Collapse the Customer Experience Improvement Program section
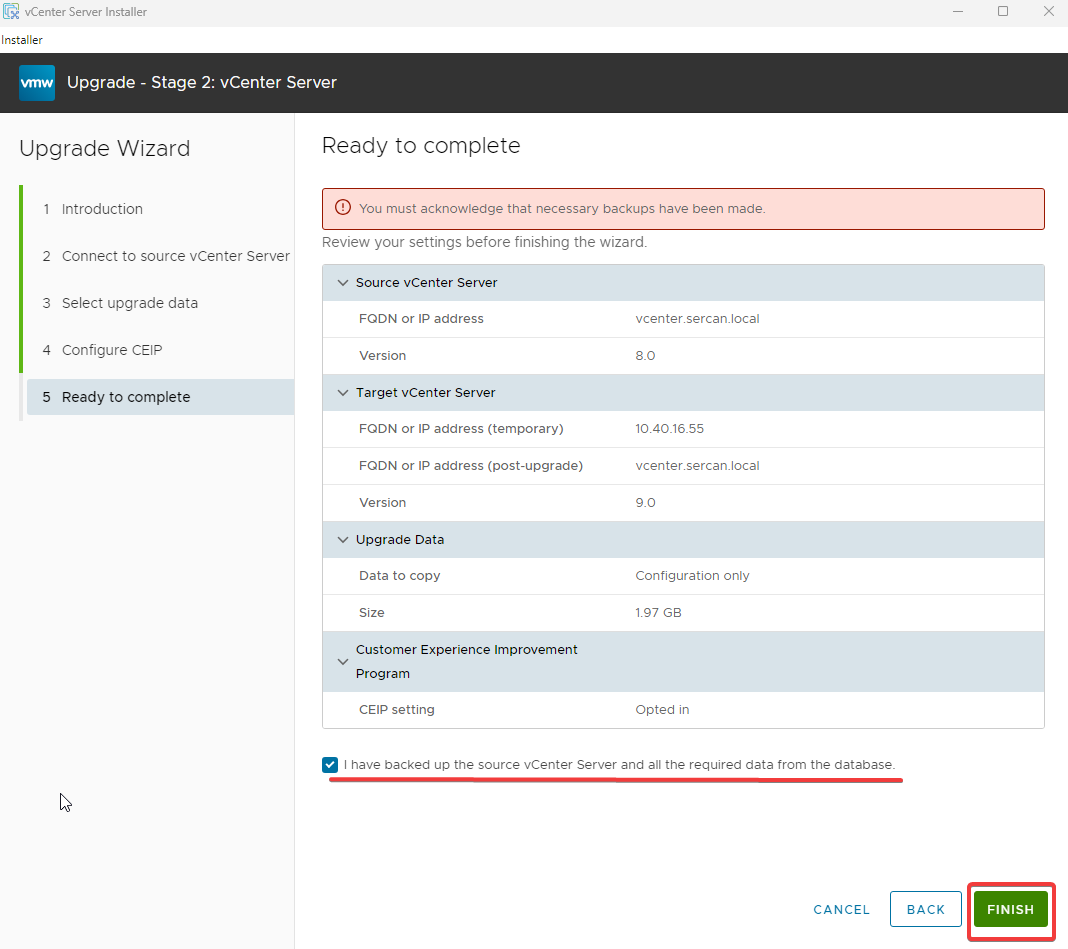This screenshot has height=949, width=1068. point(343,662)
